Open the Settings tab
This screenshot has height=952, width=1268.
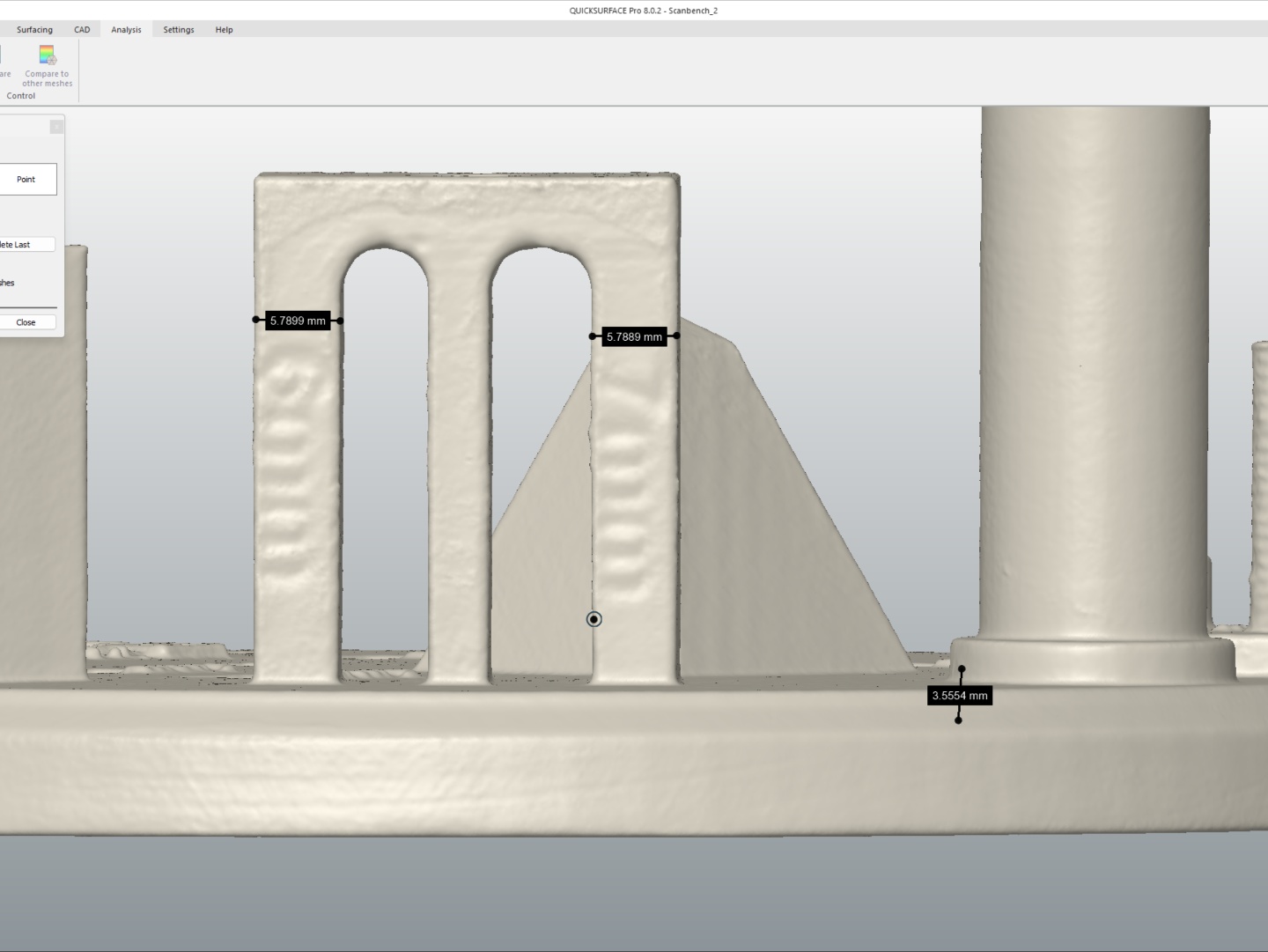178,30
